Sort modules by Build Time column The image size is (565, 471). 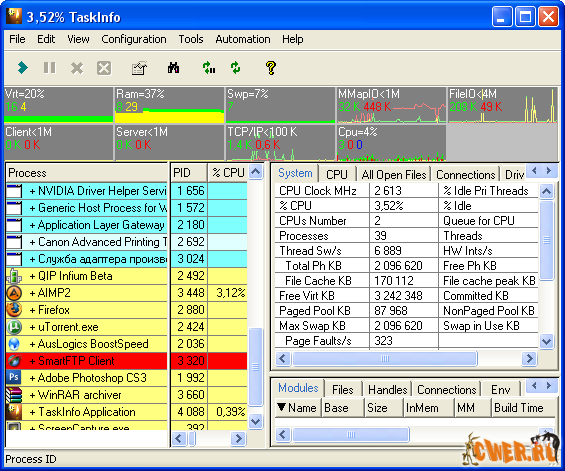click(x=523, y=408)
